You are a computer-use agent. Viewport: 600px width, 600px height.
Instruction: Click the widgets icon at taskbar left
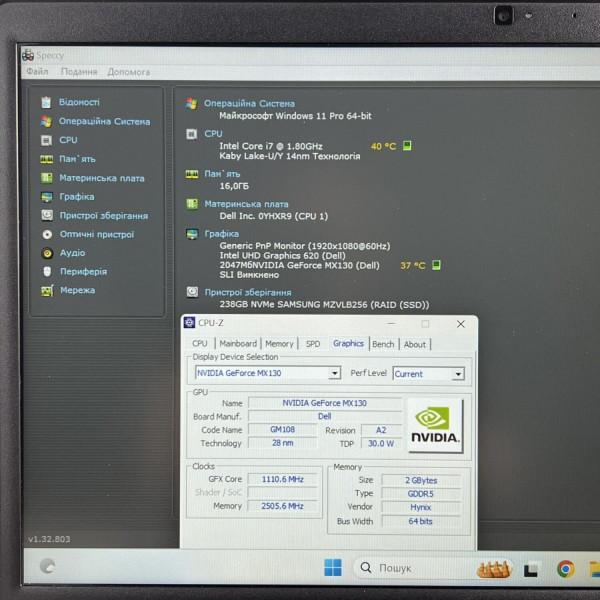47,566
